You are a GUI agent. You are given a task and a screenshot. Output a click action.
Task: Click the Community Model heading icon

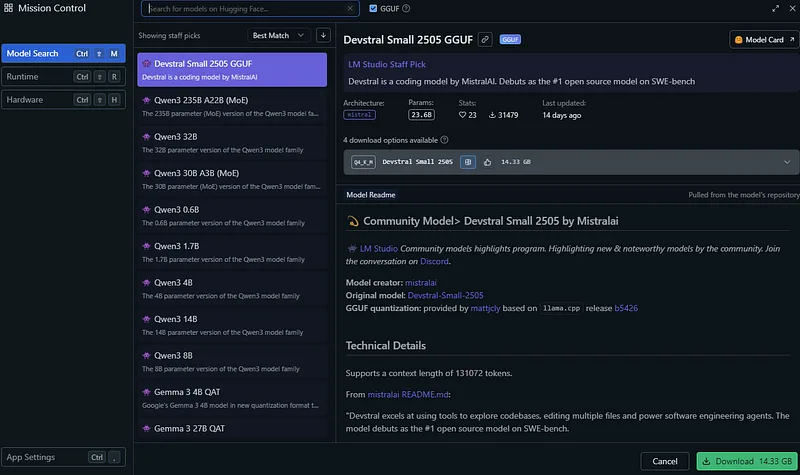(353, 221)
